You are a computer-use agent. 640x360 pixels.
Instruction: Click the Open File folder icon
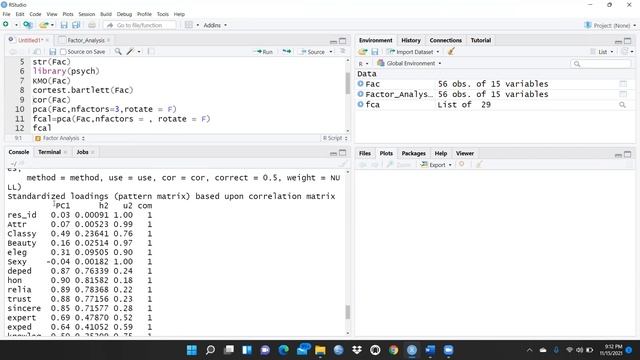click(x=44, y=25)
